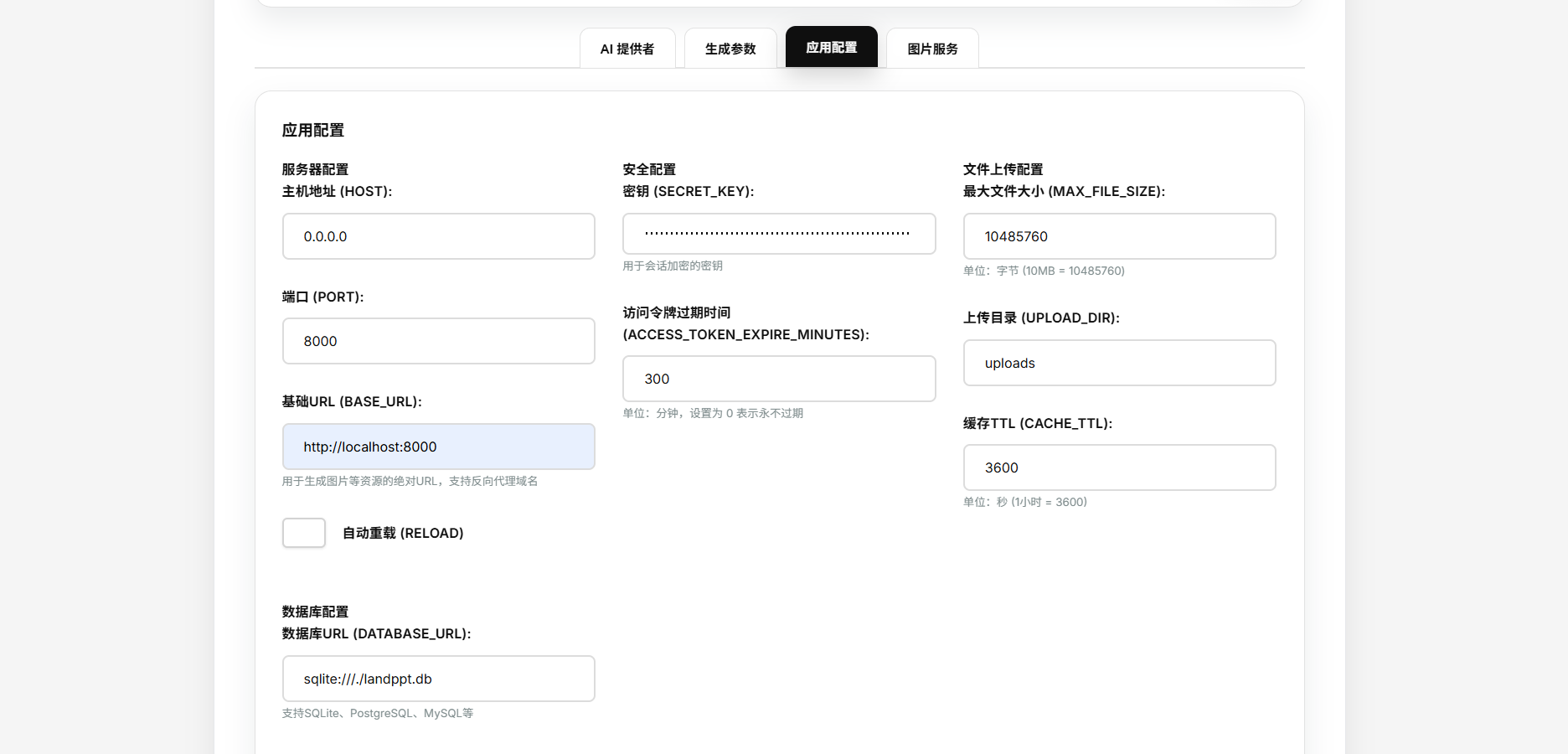
Task: Edit the BASE_URL field with http://localhost:8000
Action: click(x=438, y=447)
